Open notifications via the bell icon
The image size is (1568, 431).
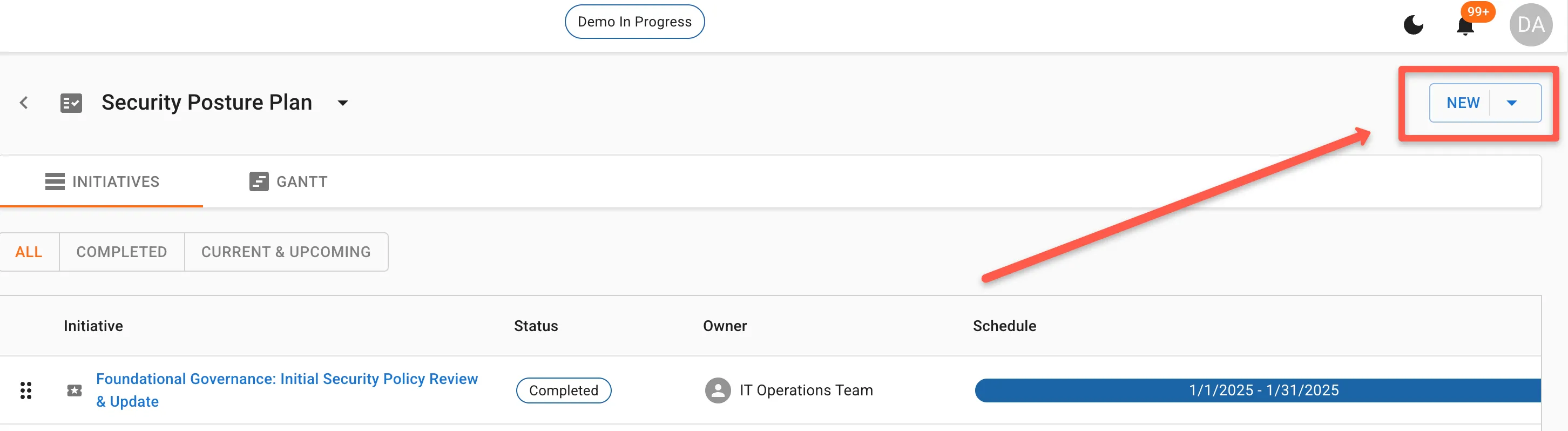[x=1465, y=25]
